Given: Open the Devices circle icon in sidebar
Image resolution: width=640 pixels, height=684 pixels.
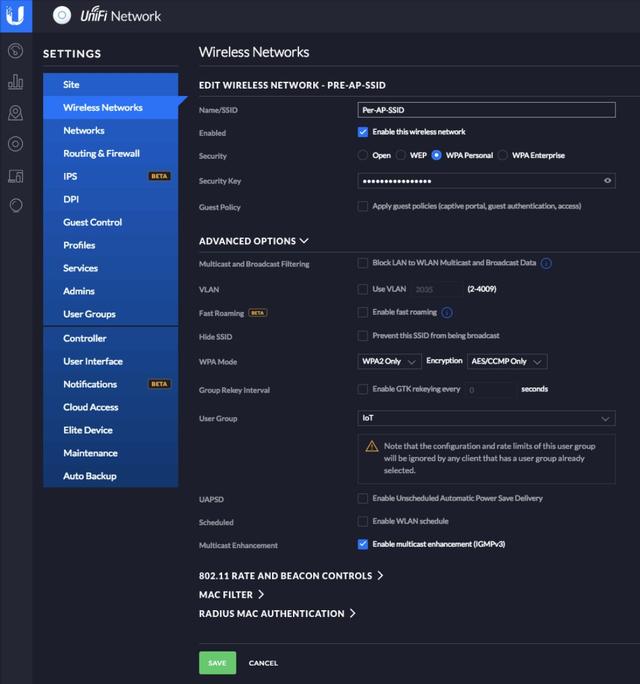Looking at the screenshot, I should click(16, 144).
